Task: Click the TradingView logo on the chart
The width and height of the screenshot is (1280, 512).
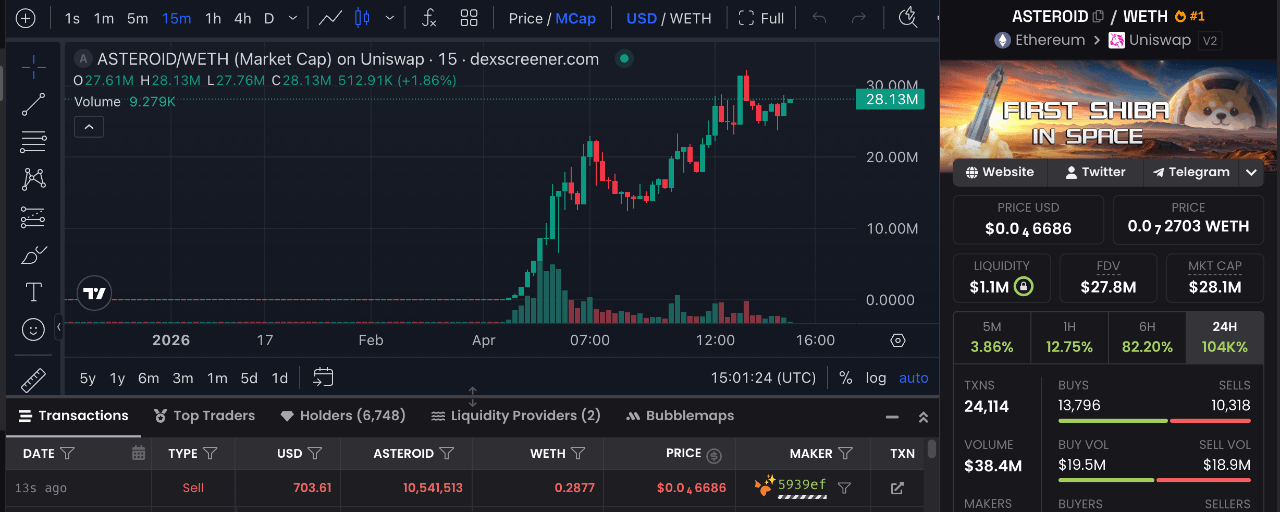Action: [x=94, y=293]
